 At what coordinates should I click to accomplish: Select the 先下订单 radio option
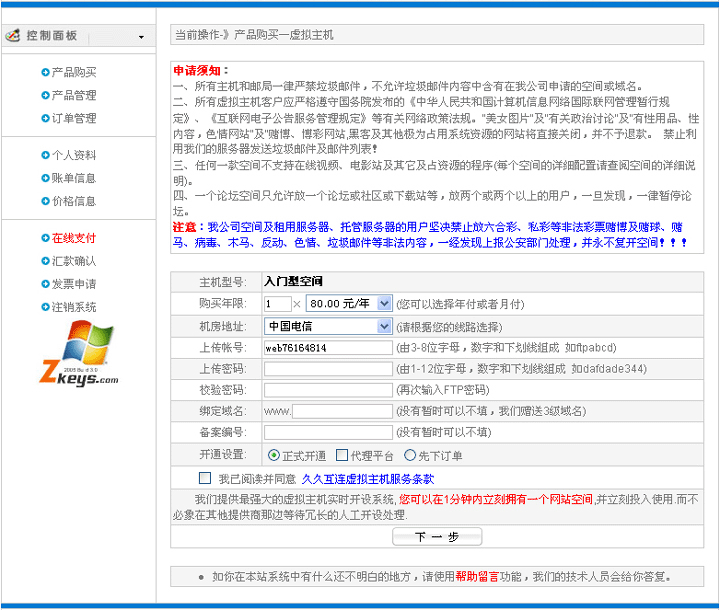[410, 455]
